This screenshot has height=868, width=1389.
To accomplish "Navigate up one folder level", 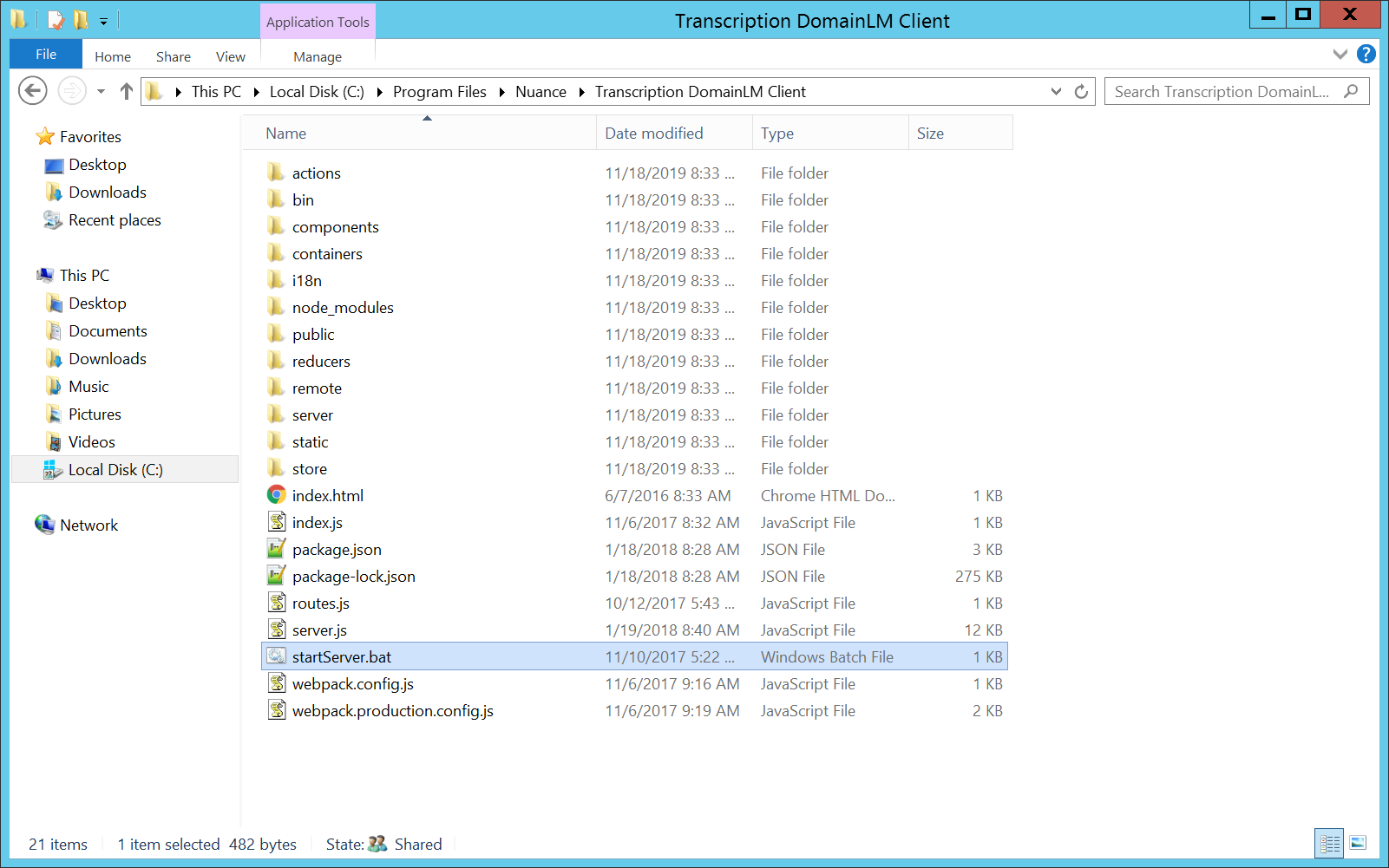I will (126, 90).
